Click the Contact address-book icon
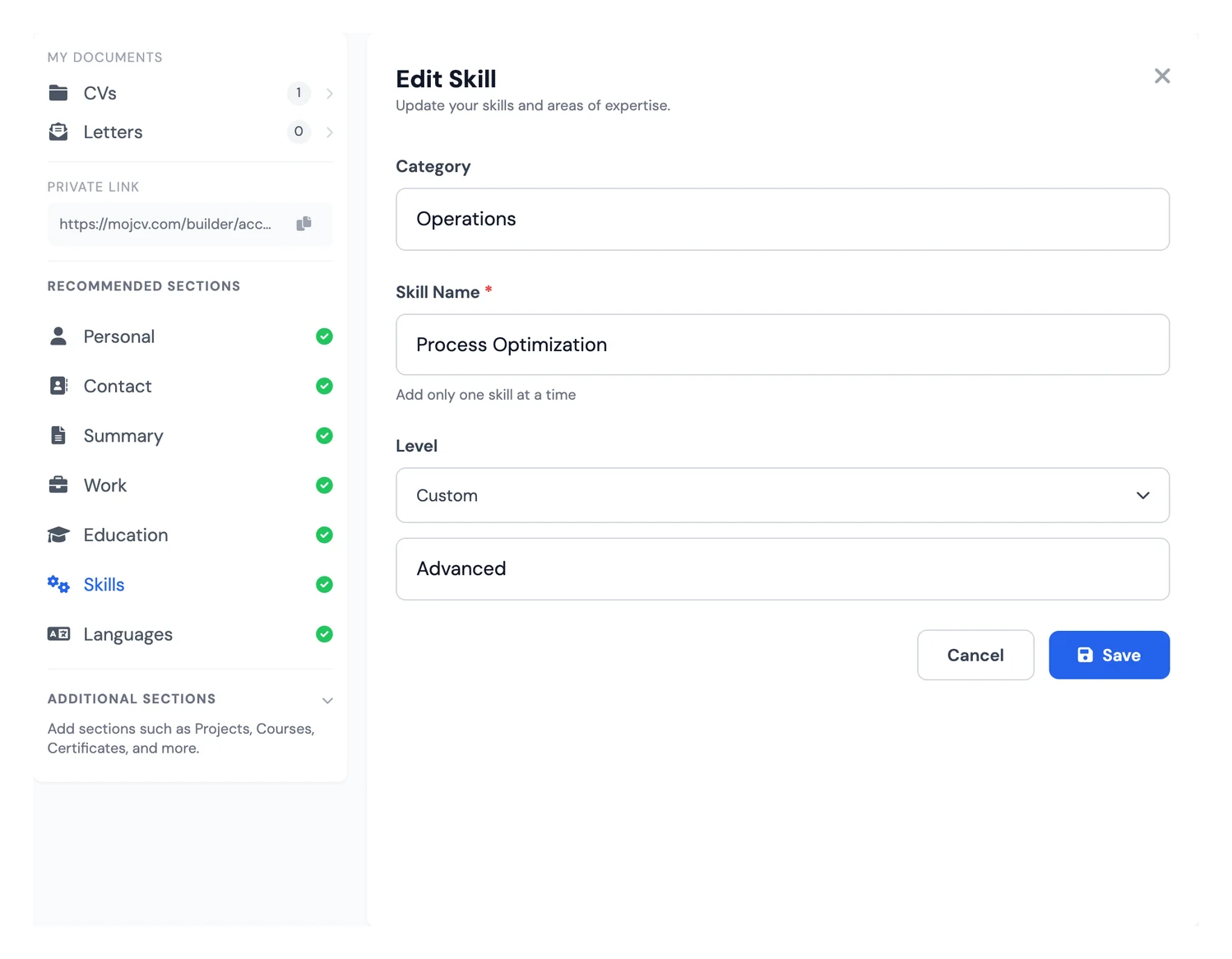Screen dimensions: 1232x959 tap(58, 386)
